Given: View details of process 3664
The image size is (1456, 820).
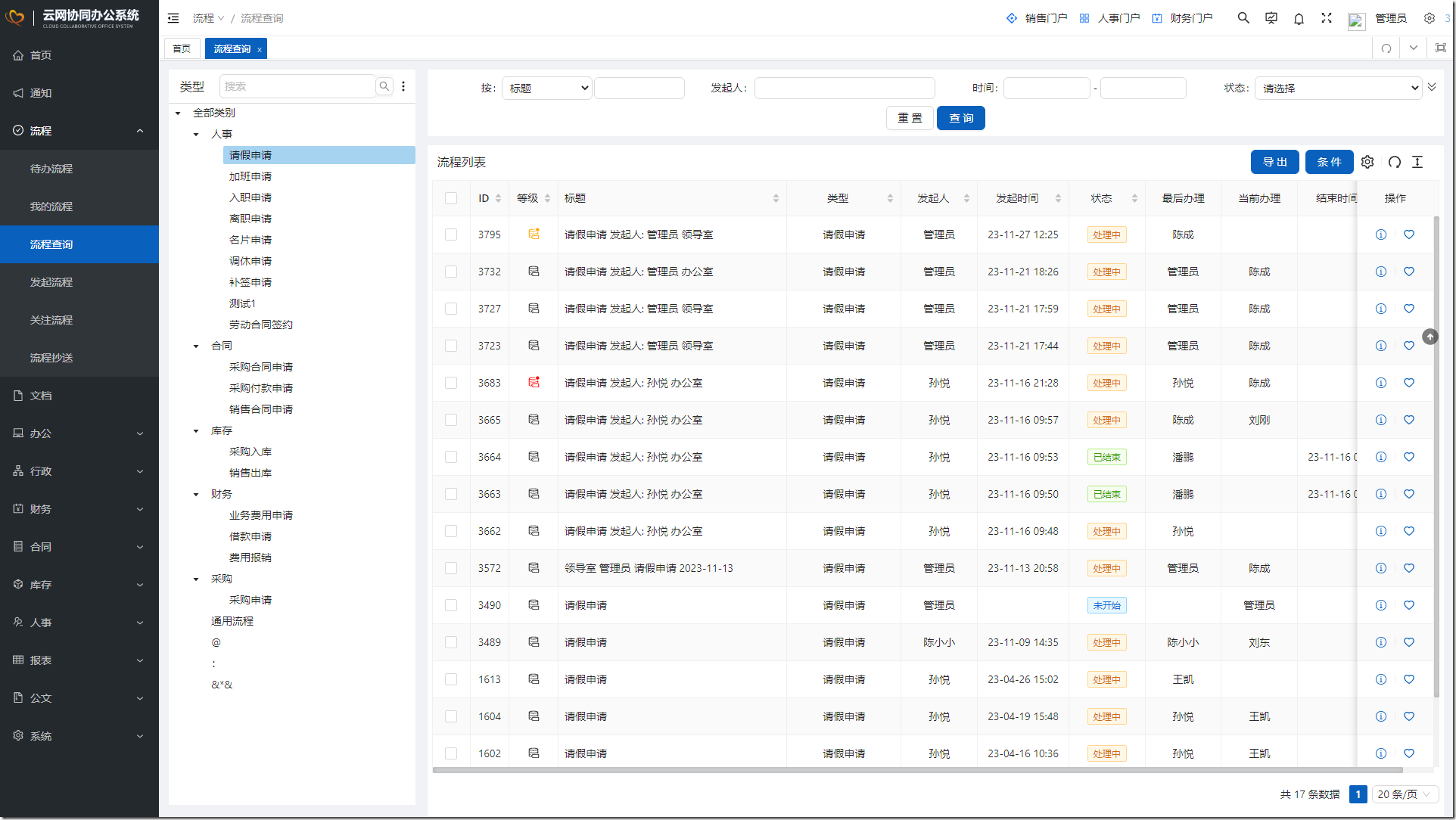Looking at the screenshot, I should 1381,457.
